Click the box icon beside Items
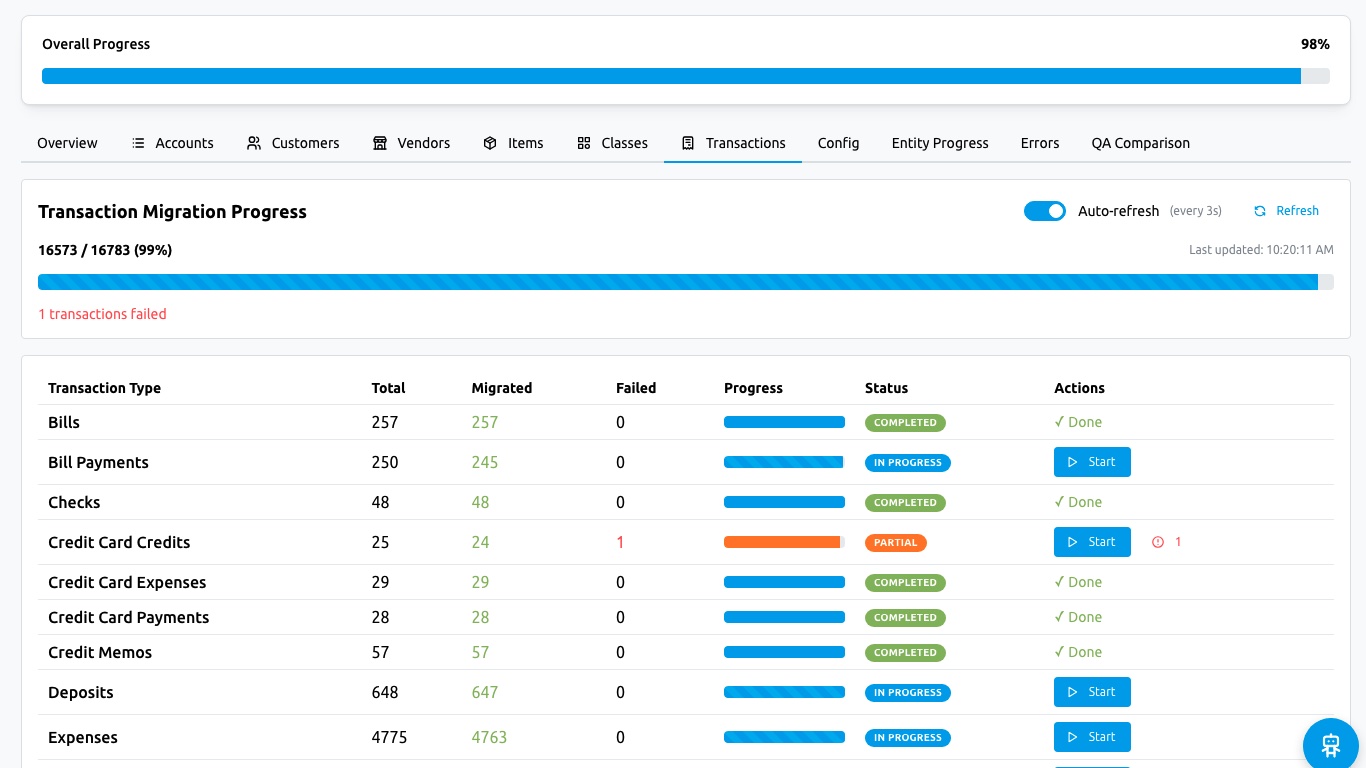This screenshot has width=1366, height=768. coord(490,143)
